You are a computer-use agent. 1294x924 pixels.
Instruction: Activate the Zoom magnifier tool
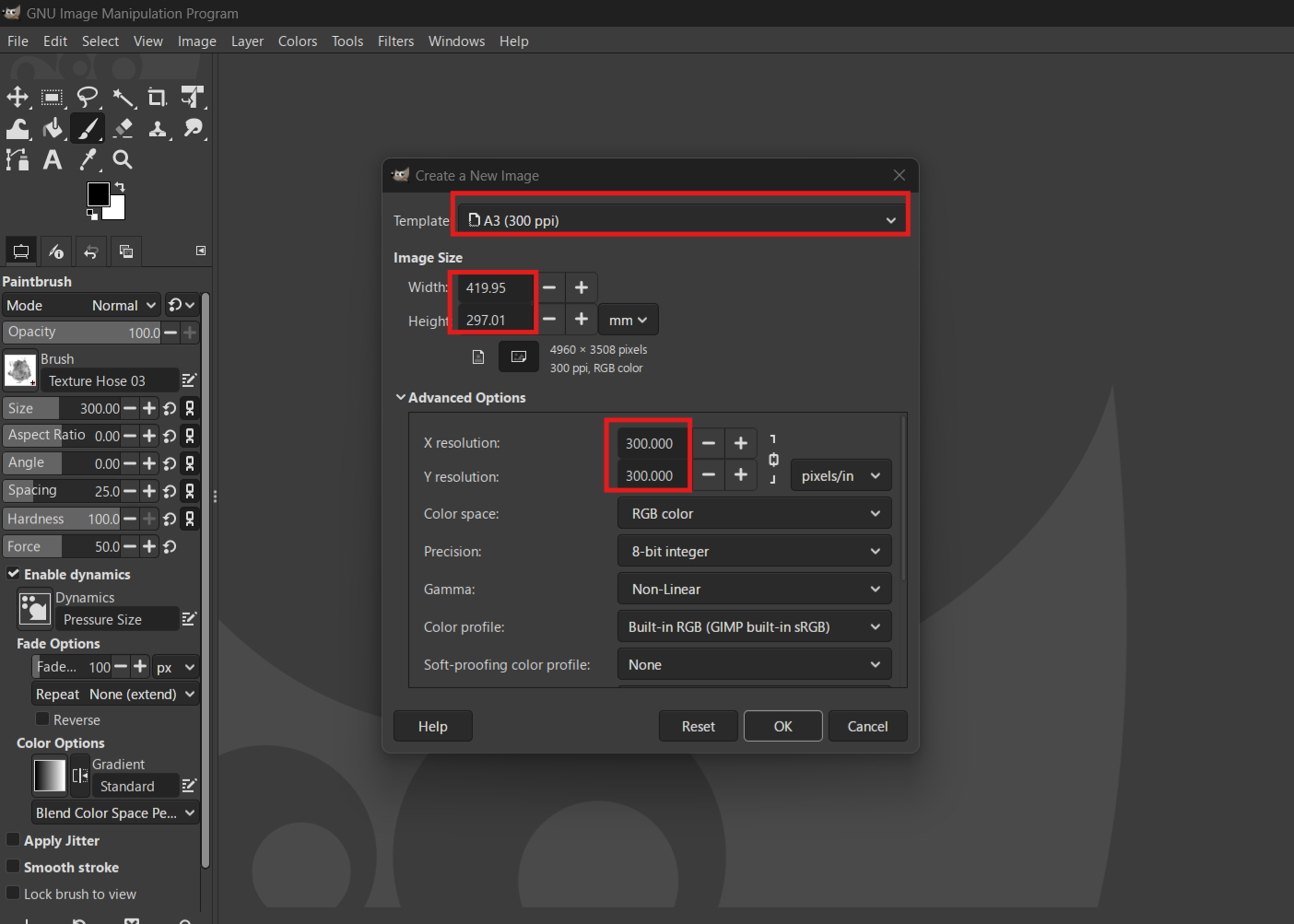[x=123, y=159]
